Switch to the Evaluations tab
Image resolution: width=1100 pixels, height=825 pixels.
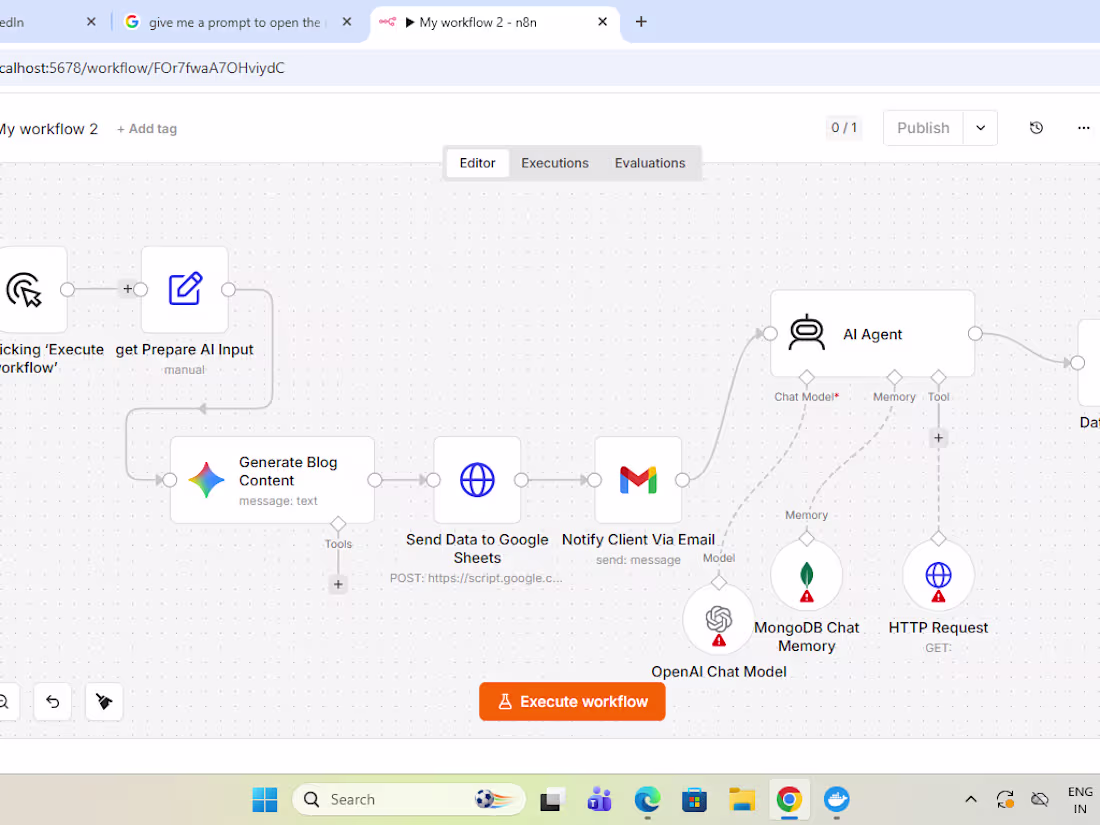coord(650,163)
